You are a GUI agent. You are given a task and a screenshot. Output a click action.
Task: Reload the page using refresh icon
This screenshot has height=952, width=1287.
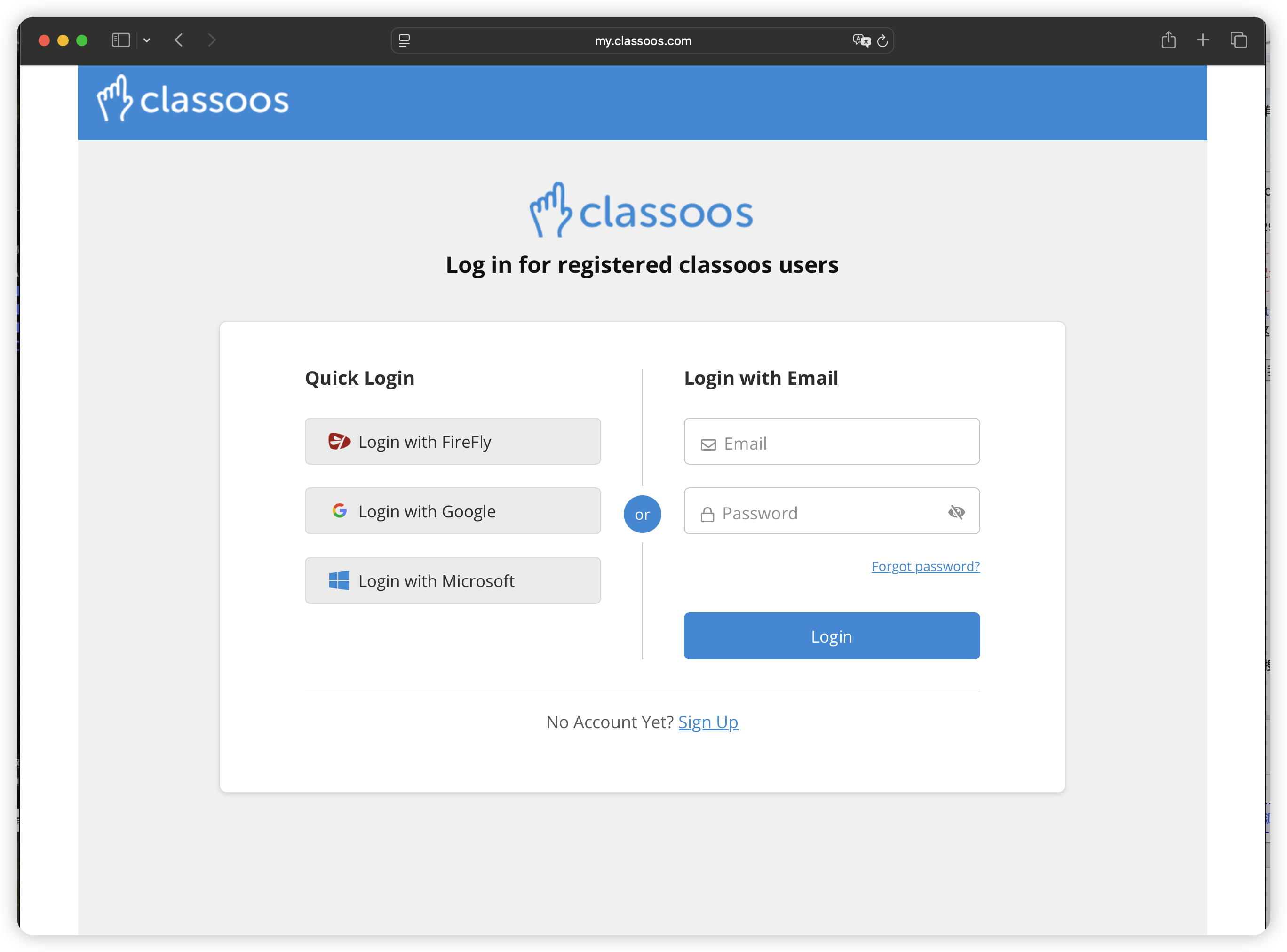pos(882,41)
